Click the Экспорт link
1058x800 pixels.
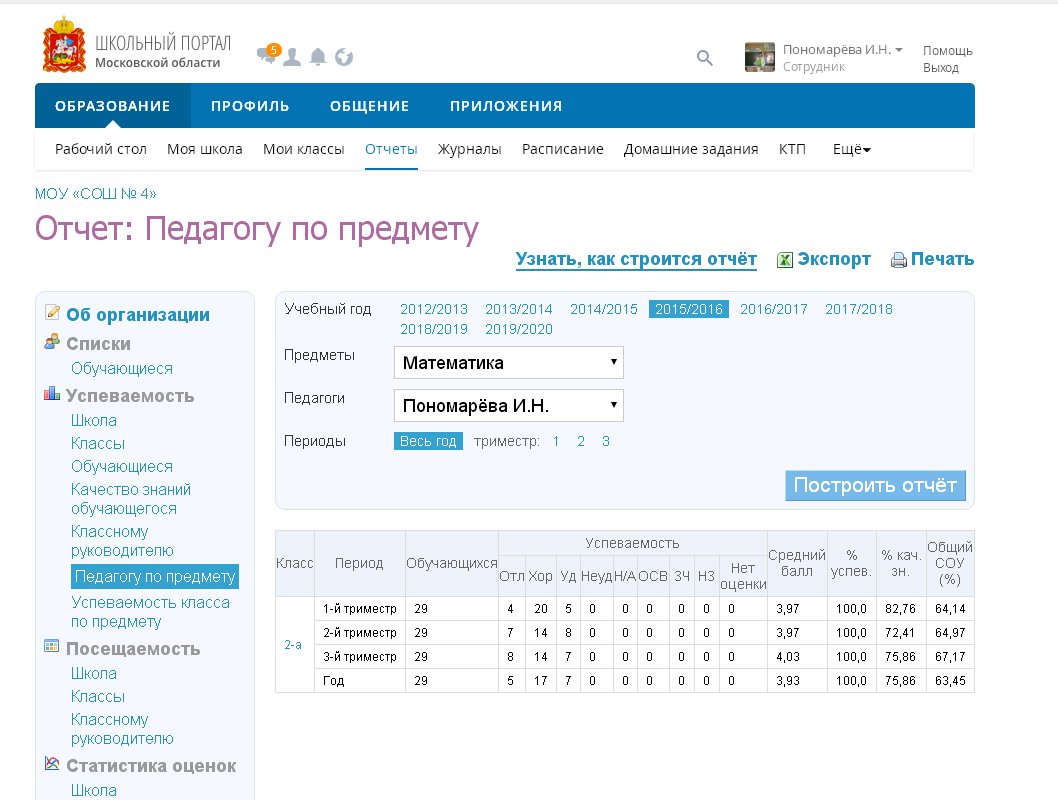[834, 259]
